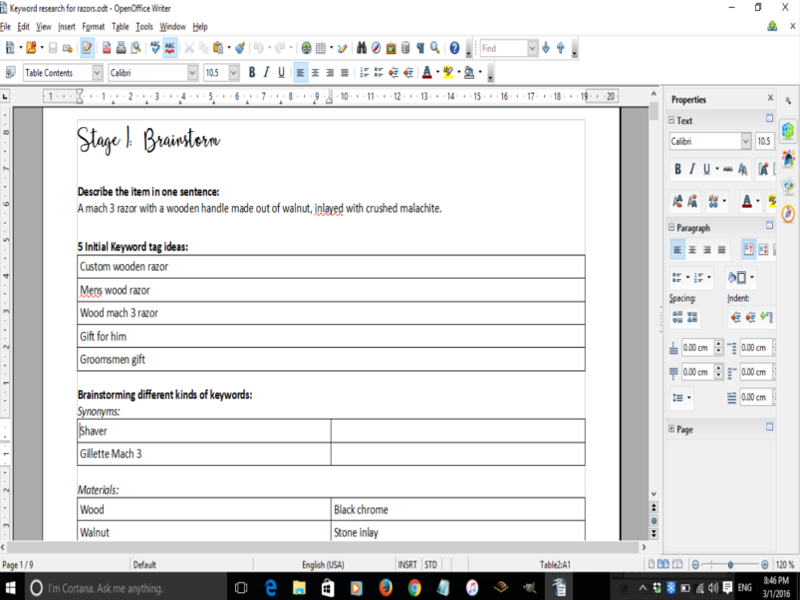Toggle Bullets list in formatting toolbar
This screenshot has width=800, height=600.
point(379,72)
